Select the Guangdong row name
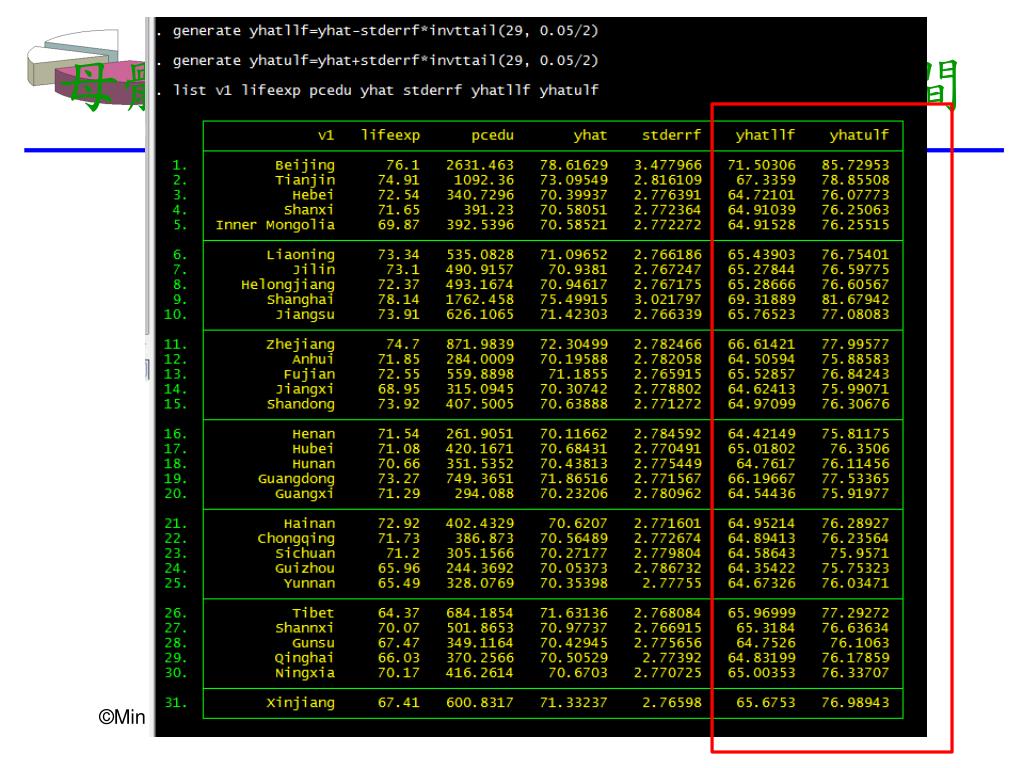Image resolution: width=1024 pixels, height=768 pixels. 296,479
